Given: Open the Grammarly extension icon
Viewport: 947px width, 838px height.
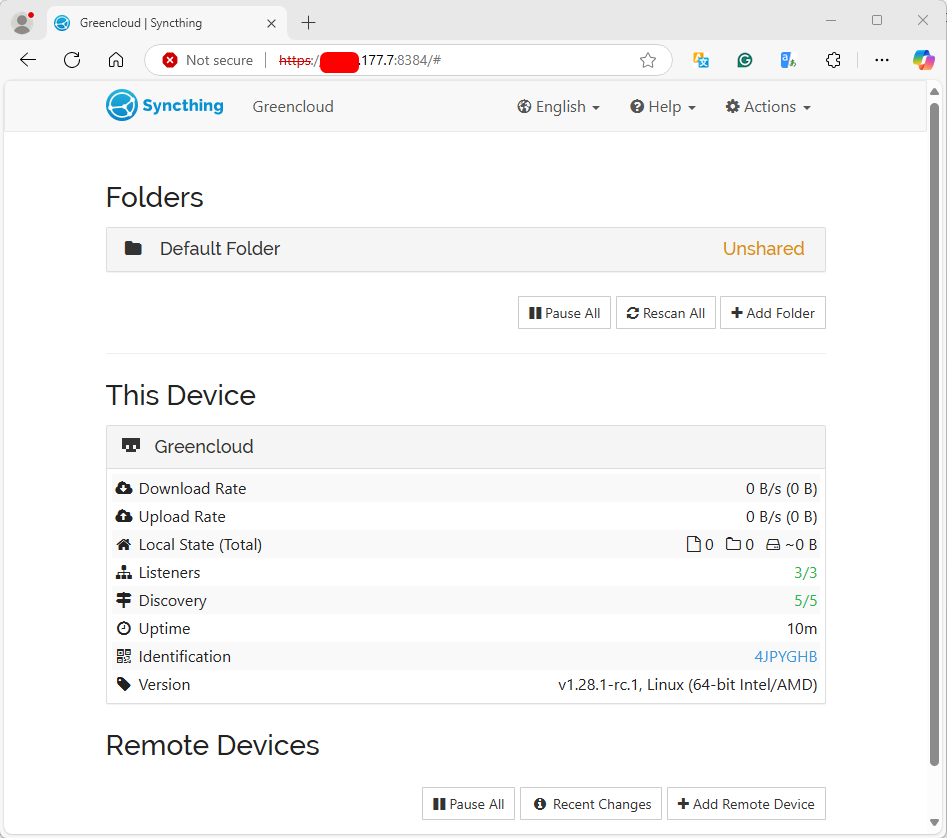Looking at the screenshot, I should pyautogui.click(x=745, y=60).
